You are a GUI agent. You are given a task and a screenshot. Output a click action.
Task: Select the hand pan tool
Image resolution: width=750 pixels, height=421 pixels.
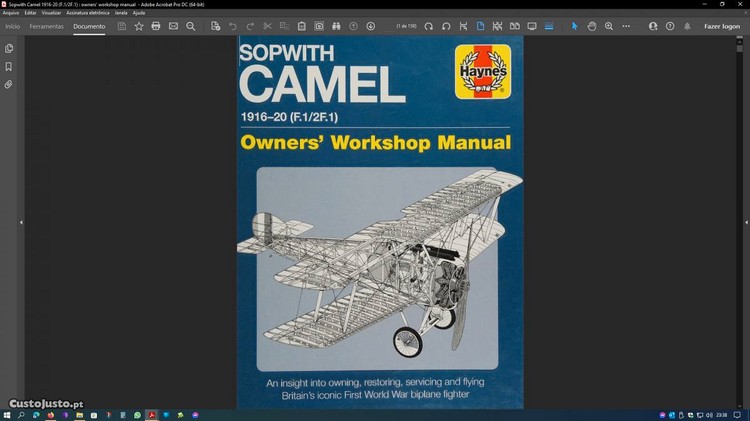pyautogui.click(x=592, y=26)
